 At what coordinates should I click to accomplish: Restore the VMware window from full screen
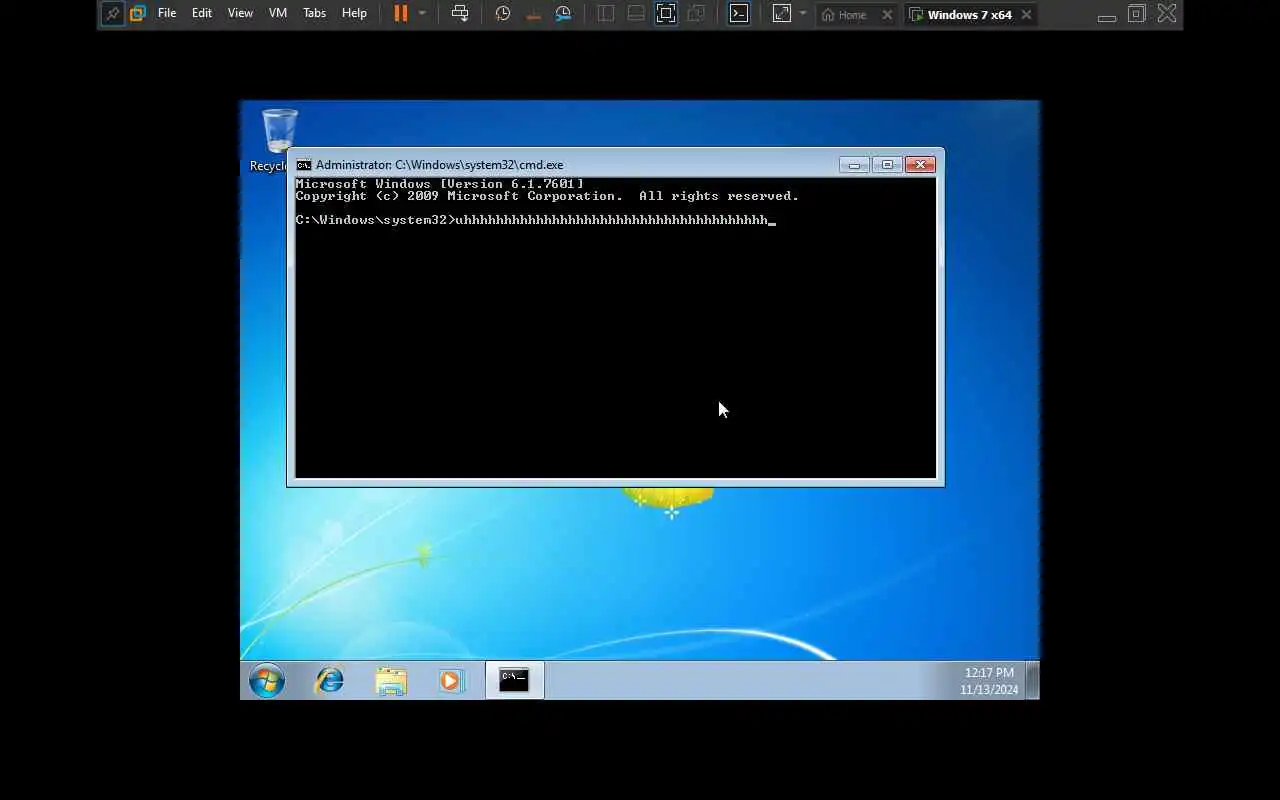1137,14
